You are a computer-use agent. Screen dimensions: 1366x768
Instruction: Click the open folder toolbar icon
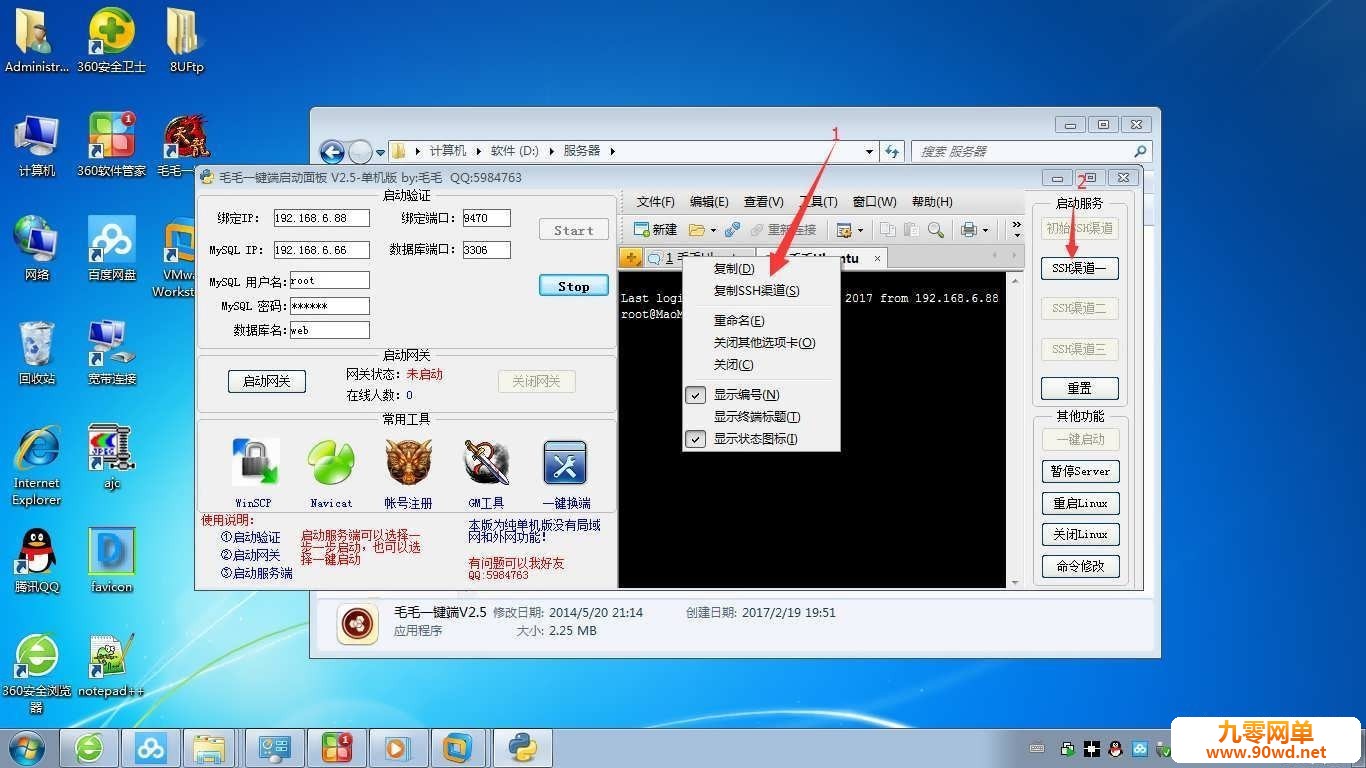(x=697, y=229)
